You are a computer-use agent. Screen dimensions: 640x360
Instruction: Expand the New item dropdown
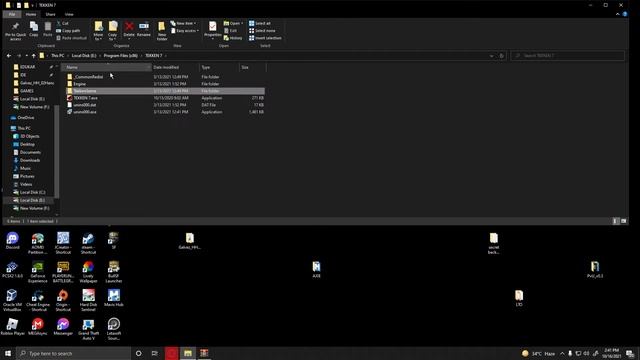(x=183, y=23)
